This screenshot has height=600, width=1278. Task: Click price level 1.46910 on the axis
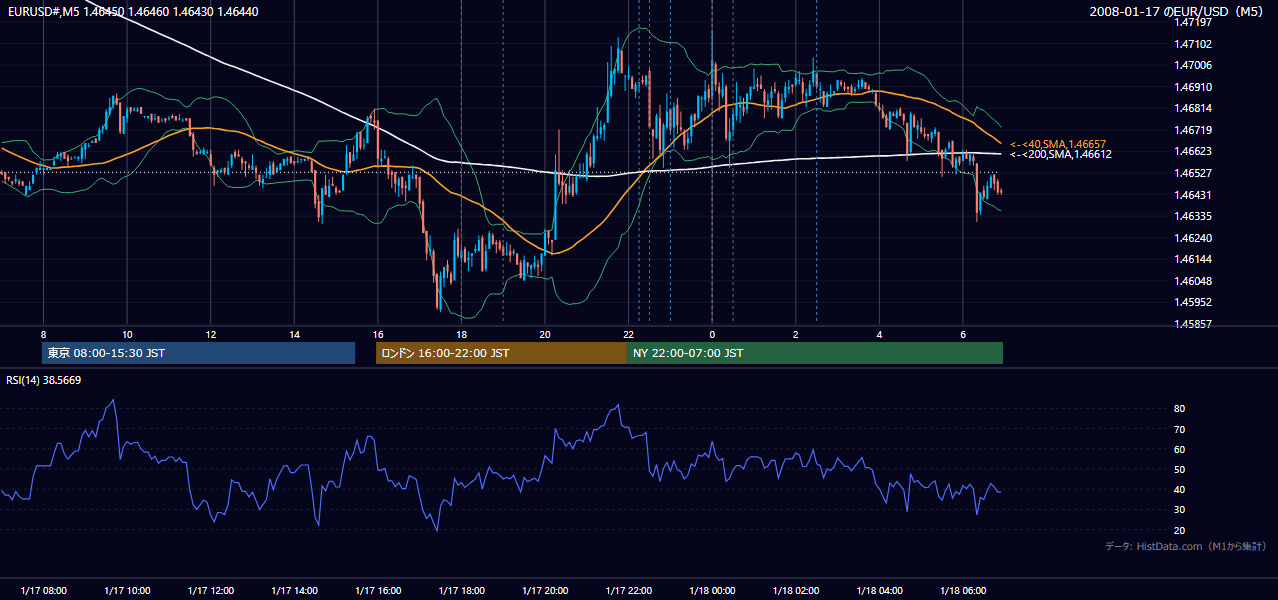click(x=1193, y=87)
